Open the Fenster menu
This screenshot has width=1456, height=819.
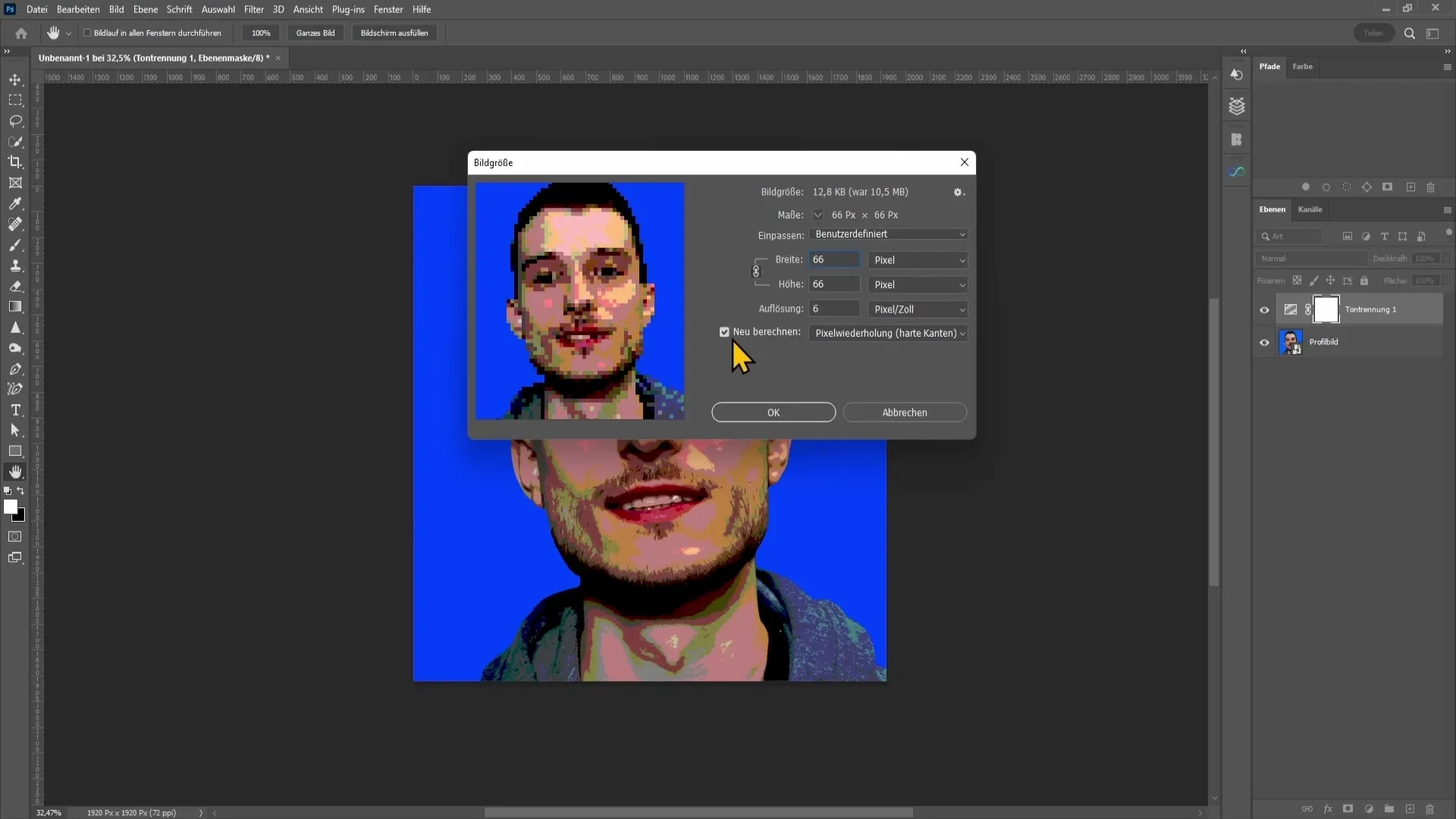tap(388, 9)
